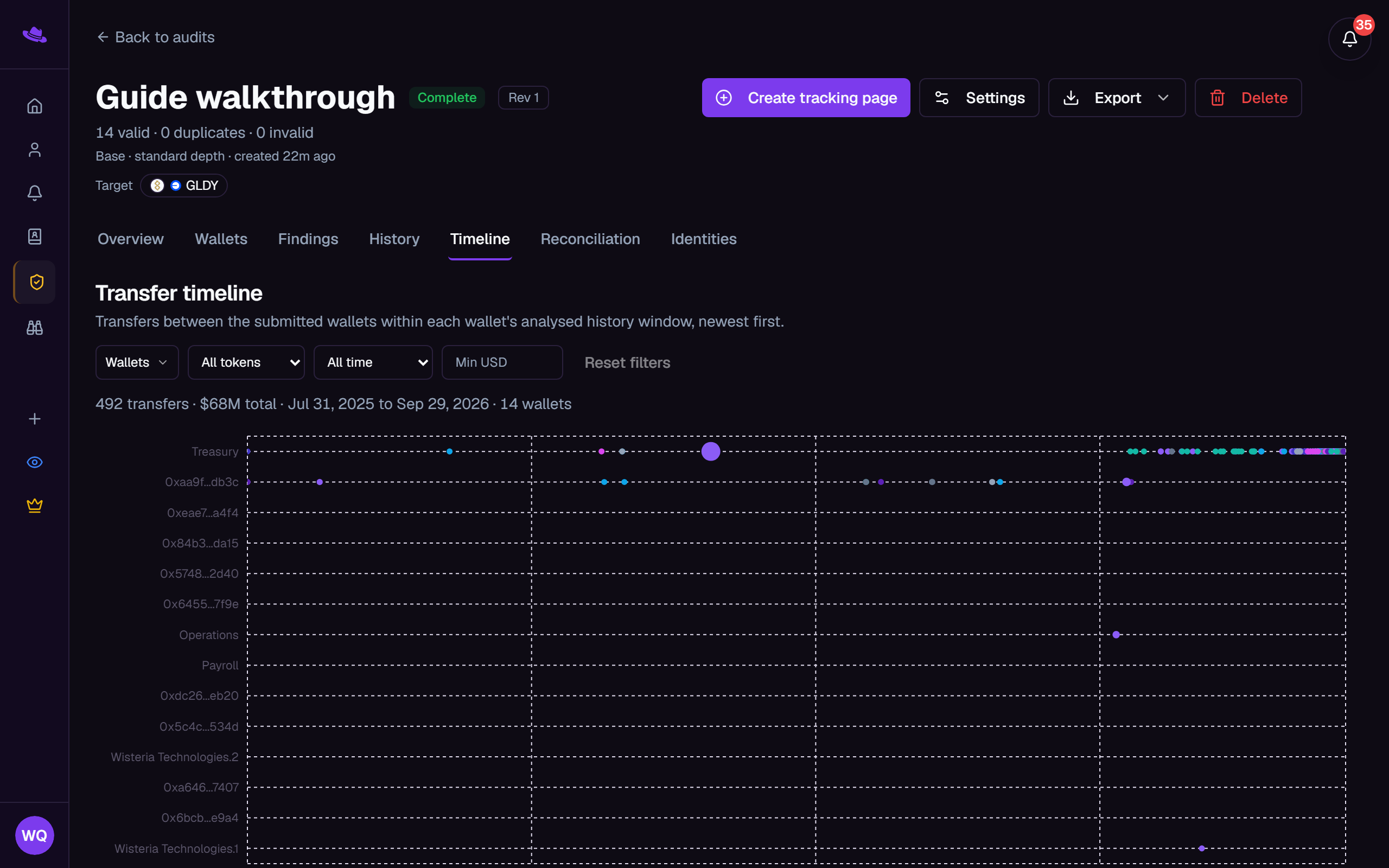This screenshot has height=868, width=1389.
Task: Go back to audits
Action: (x=155, y=37)
